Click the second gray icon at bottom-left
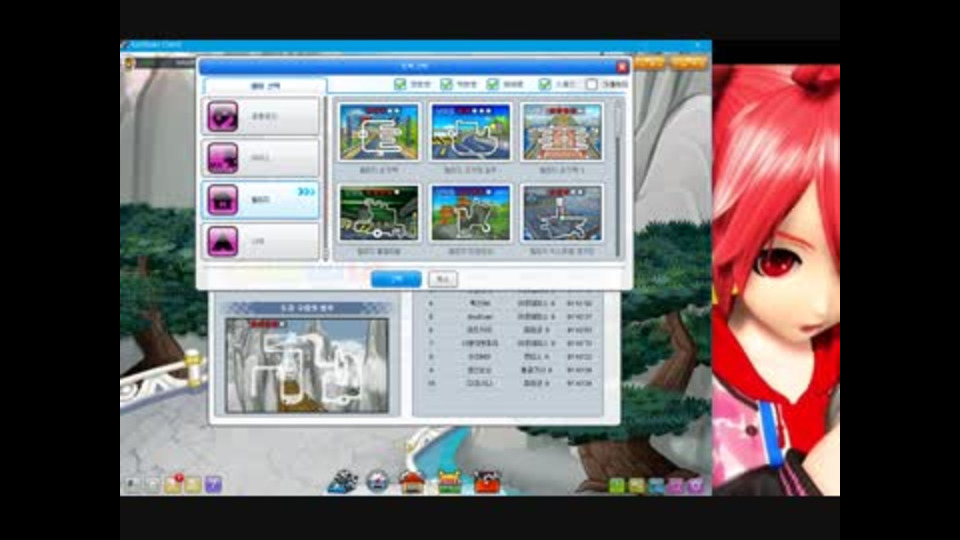The image size is (960, 540). pos(152,485)
